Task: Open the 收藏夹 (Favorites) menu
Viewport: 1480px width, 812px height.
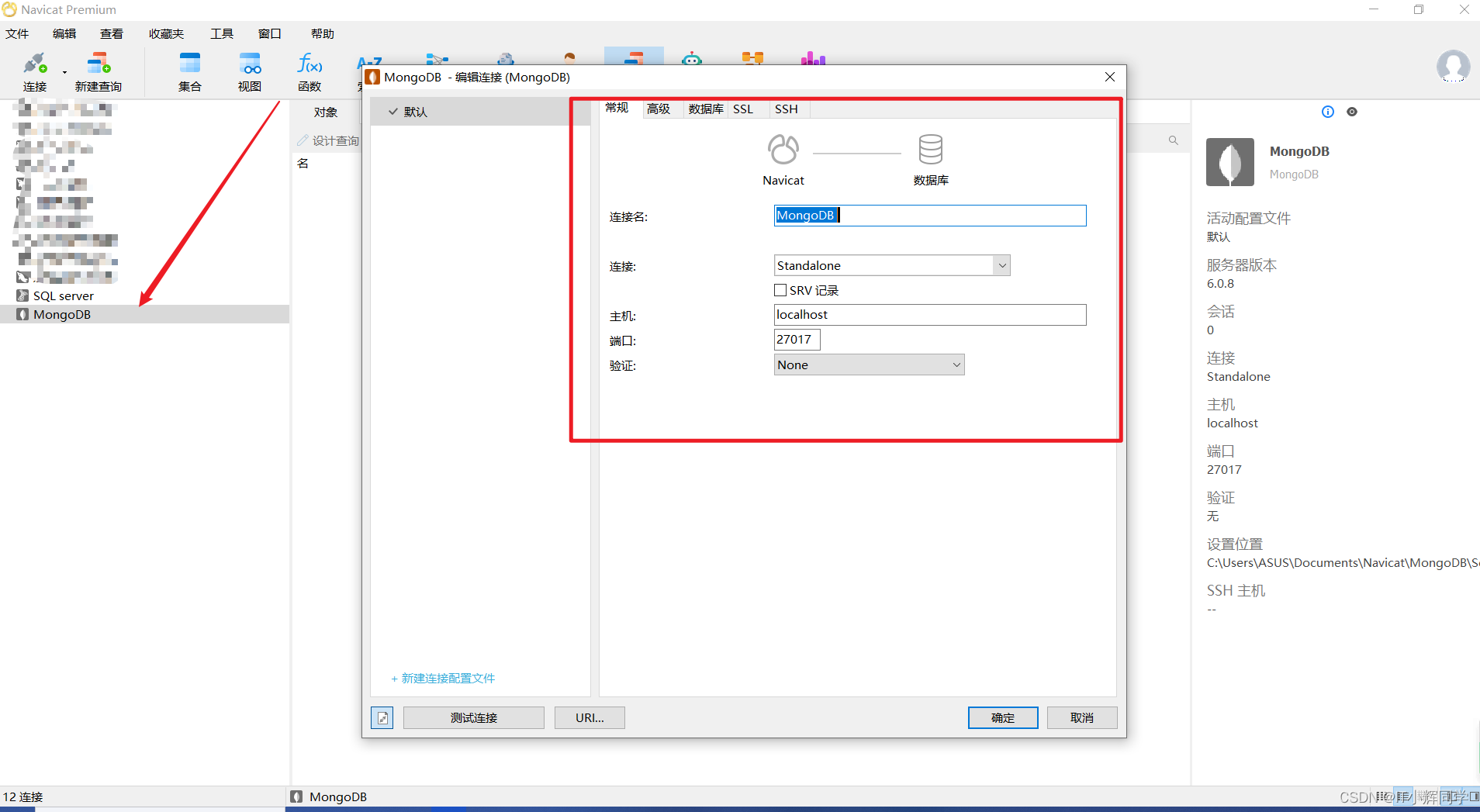Action: point(167,33)
